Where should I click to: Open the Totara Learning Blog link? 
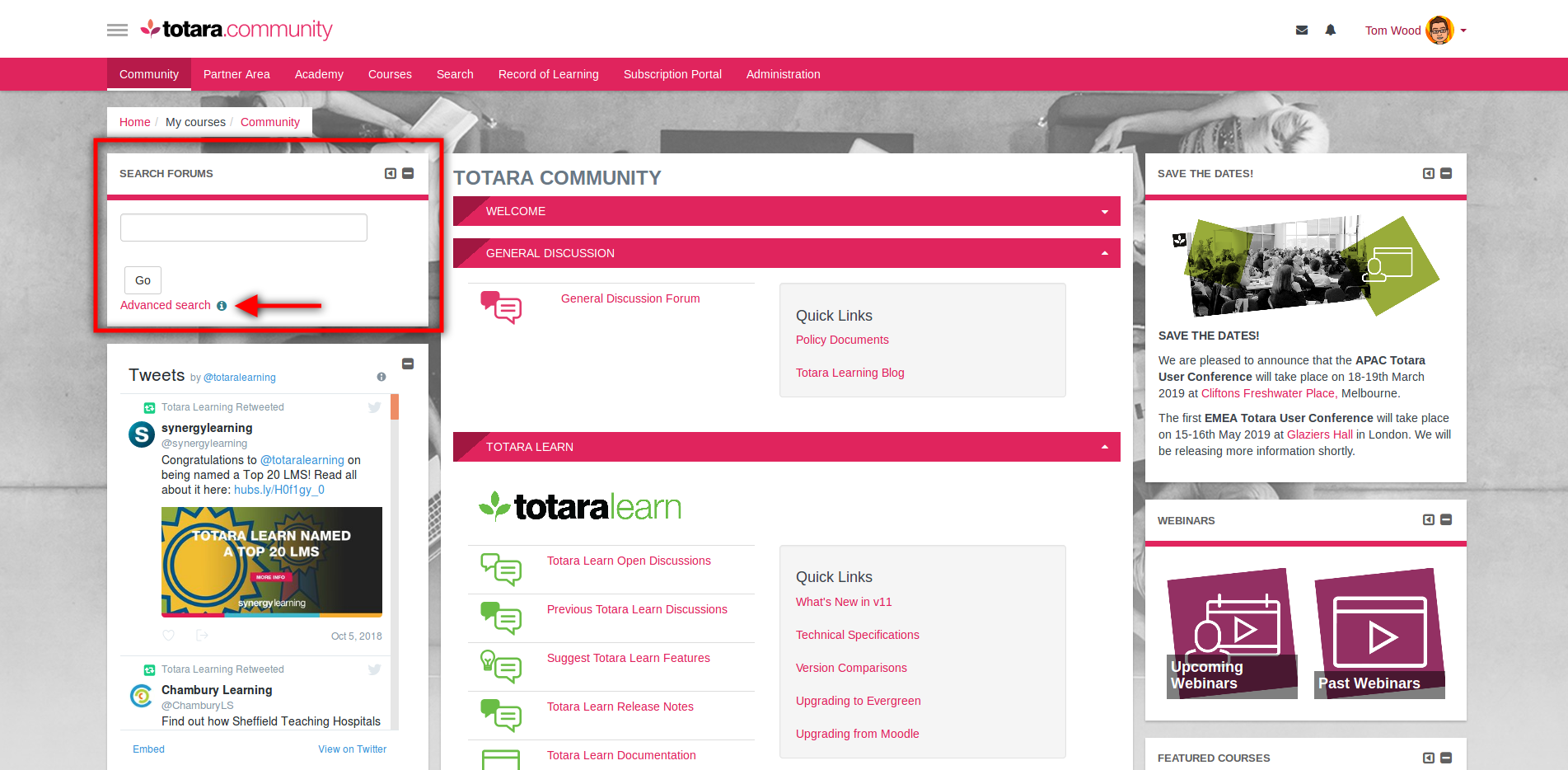(x=850, y=373)
